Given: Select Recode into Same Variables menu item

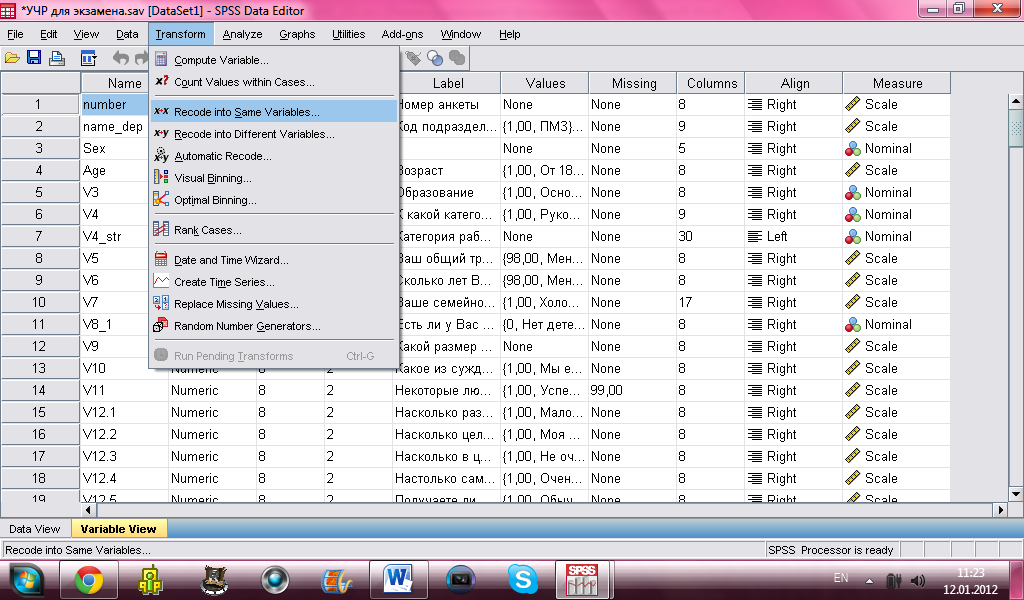Looking at the screenshot, I should coord(274,112).
